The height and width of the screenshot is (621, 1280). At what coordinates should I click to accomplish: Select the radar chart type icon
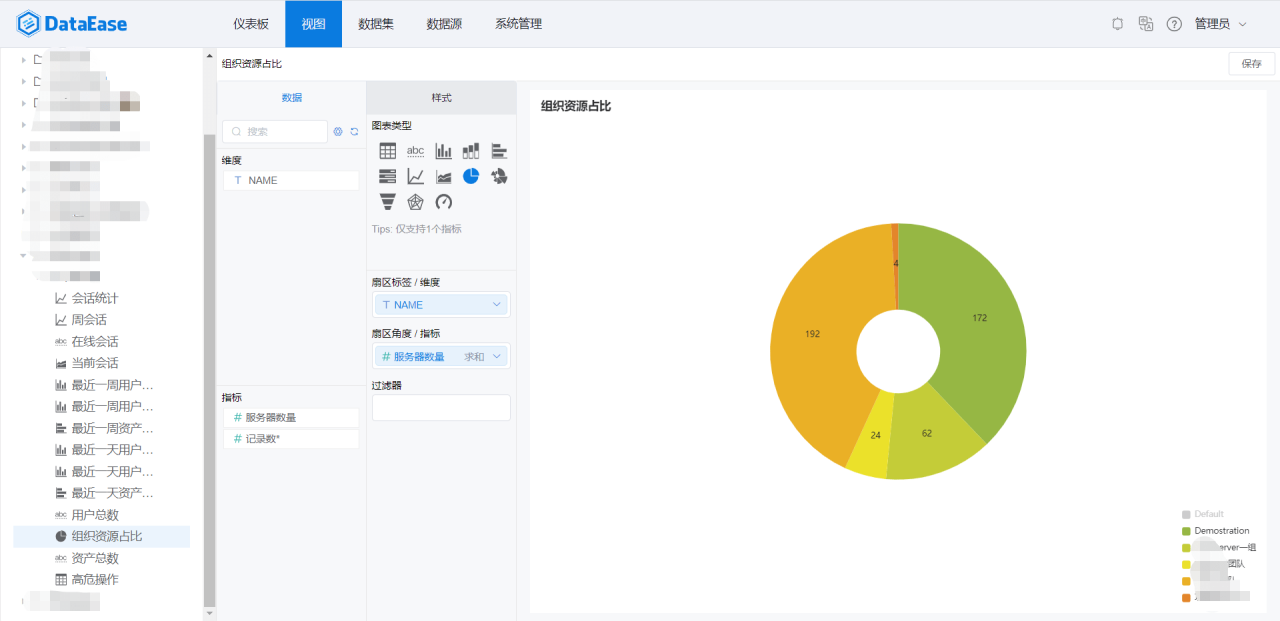pyautogui.click(x=415, y=202)
